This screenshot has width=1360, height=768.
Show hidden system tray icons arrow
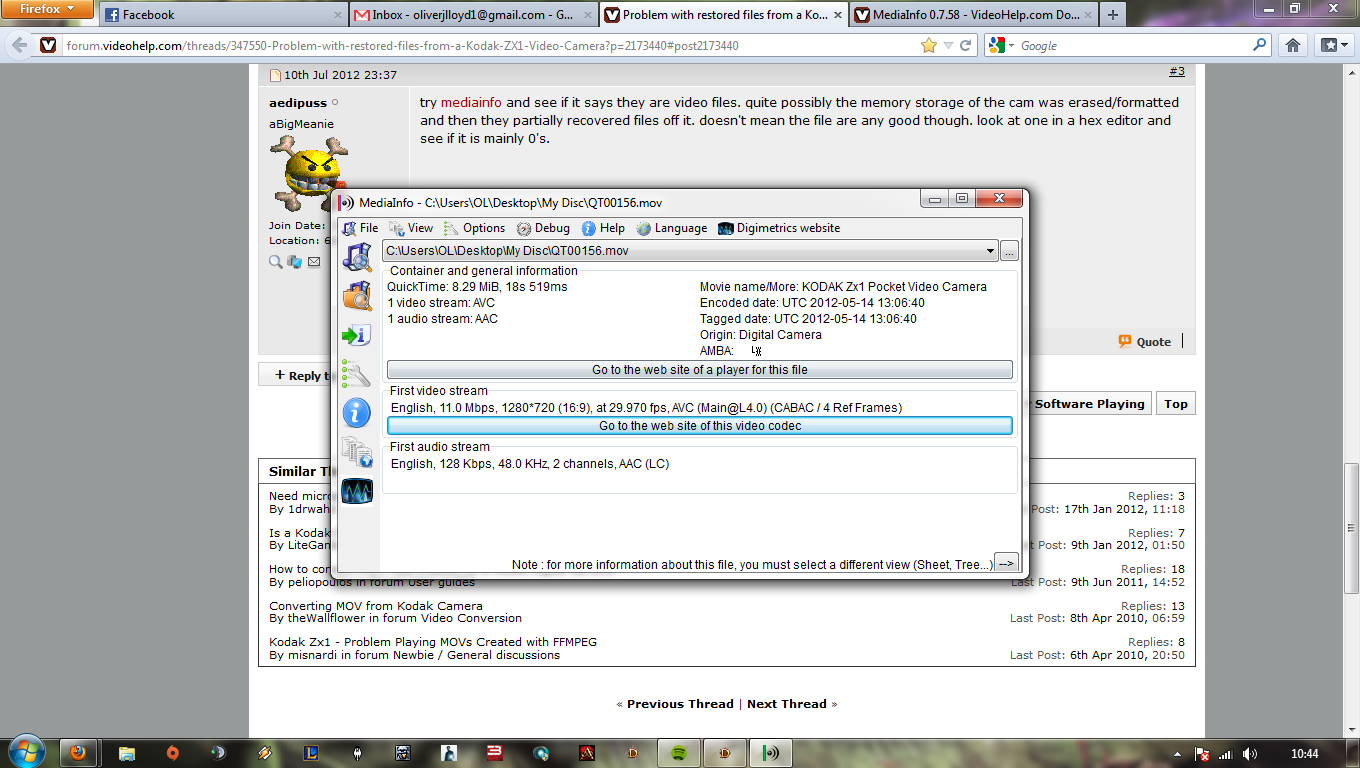tap(1179, 753)
